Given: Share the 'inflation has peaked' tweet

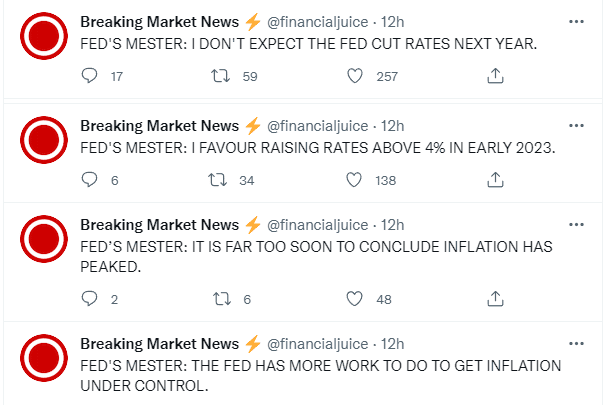Looking at the screenshot, I should coord(495,298).
